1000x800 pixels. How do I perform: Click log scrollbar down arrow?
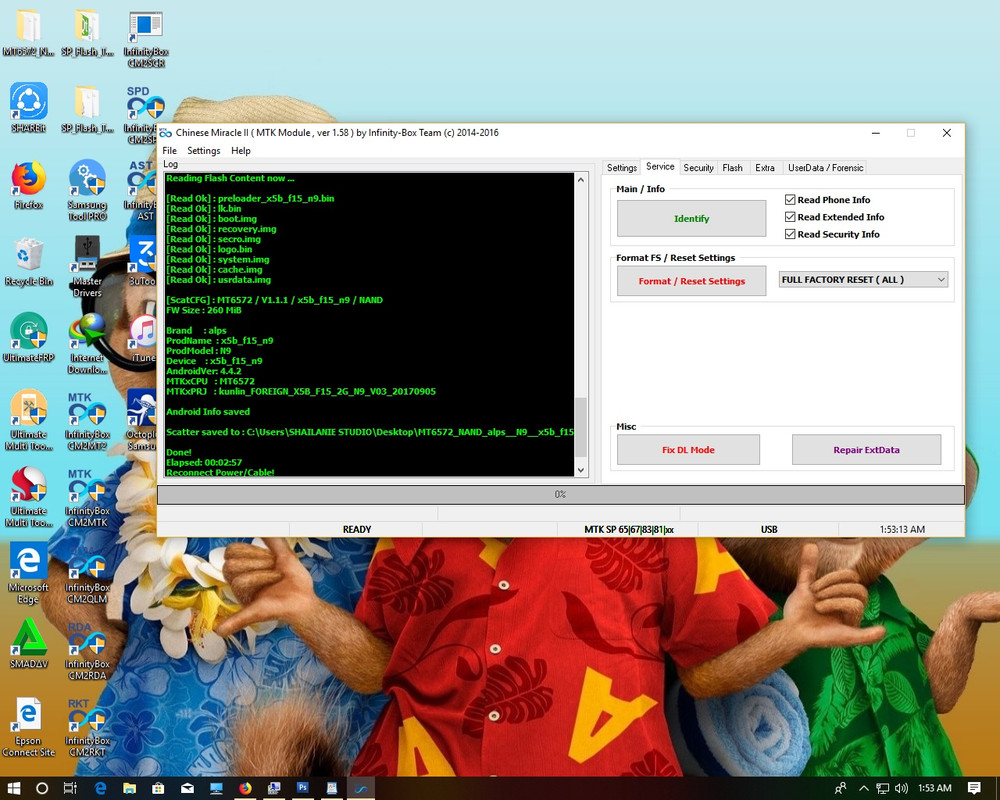[x=580, y=470]
